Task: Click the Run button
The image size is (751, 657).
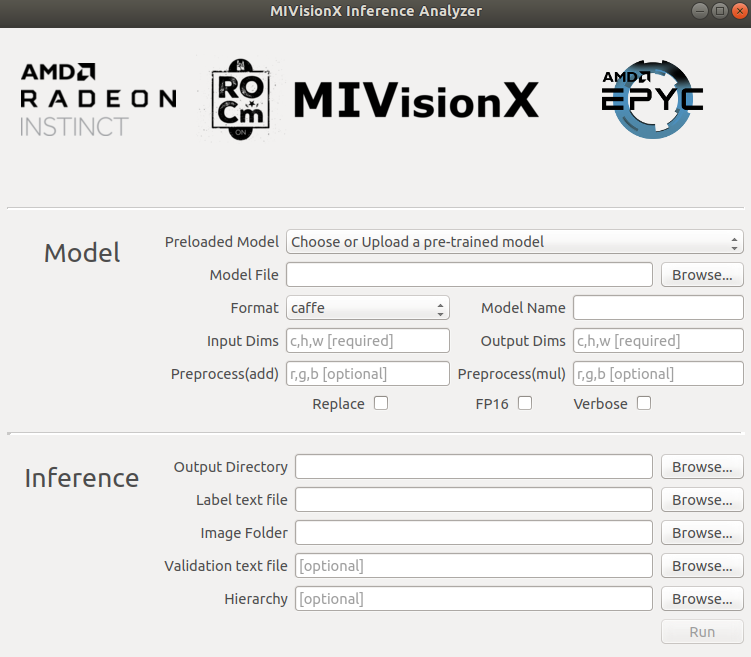Action: [x=702, y=632]
